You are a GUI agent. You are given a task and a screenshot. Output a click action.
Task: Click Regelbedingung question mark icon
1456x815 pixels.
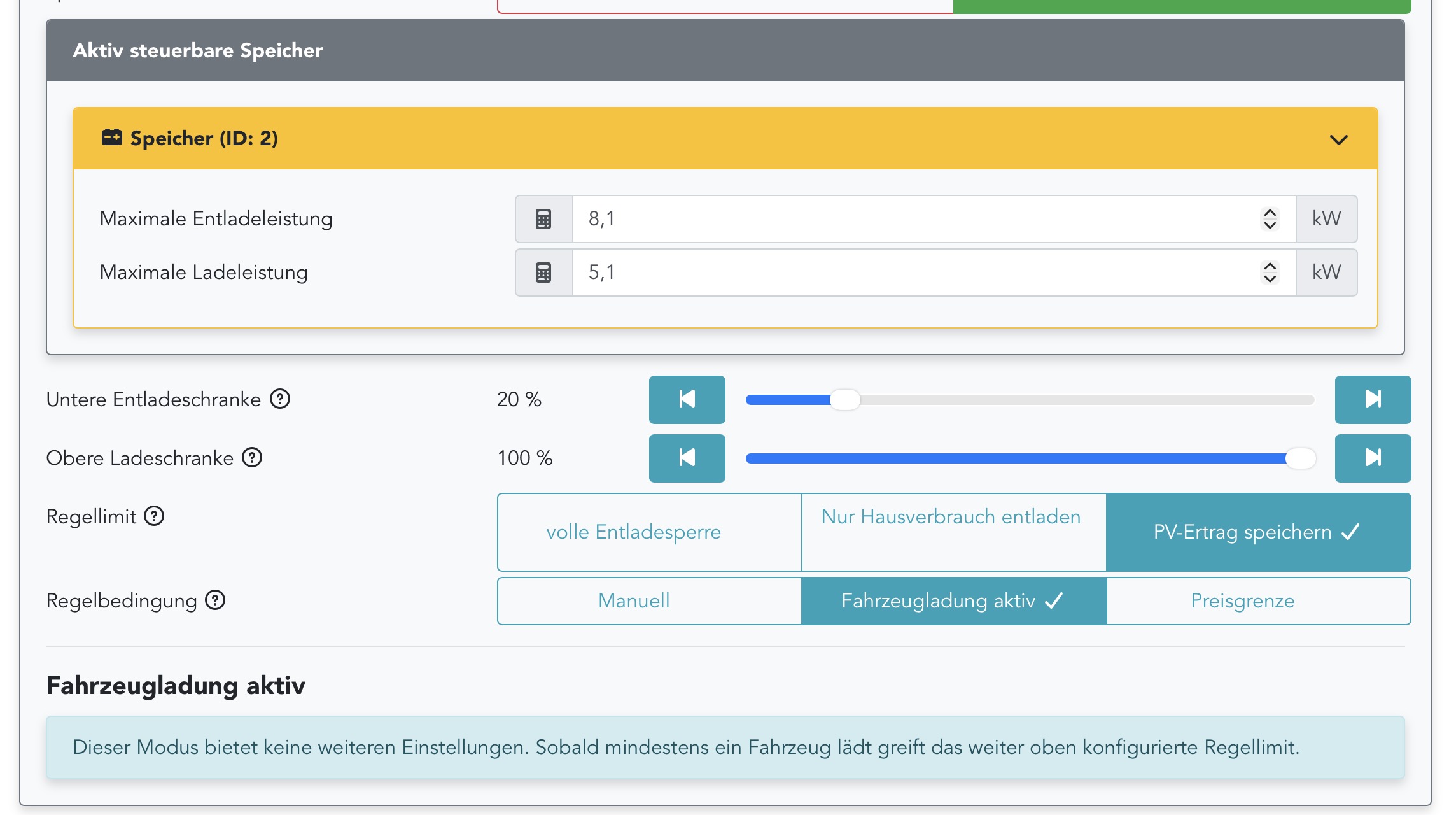(x=215, y=600)
